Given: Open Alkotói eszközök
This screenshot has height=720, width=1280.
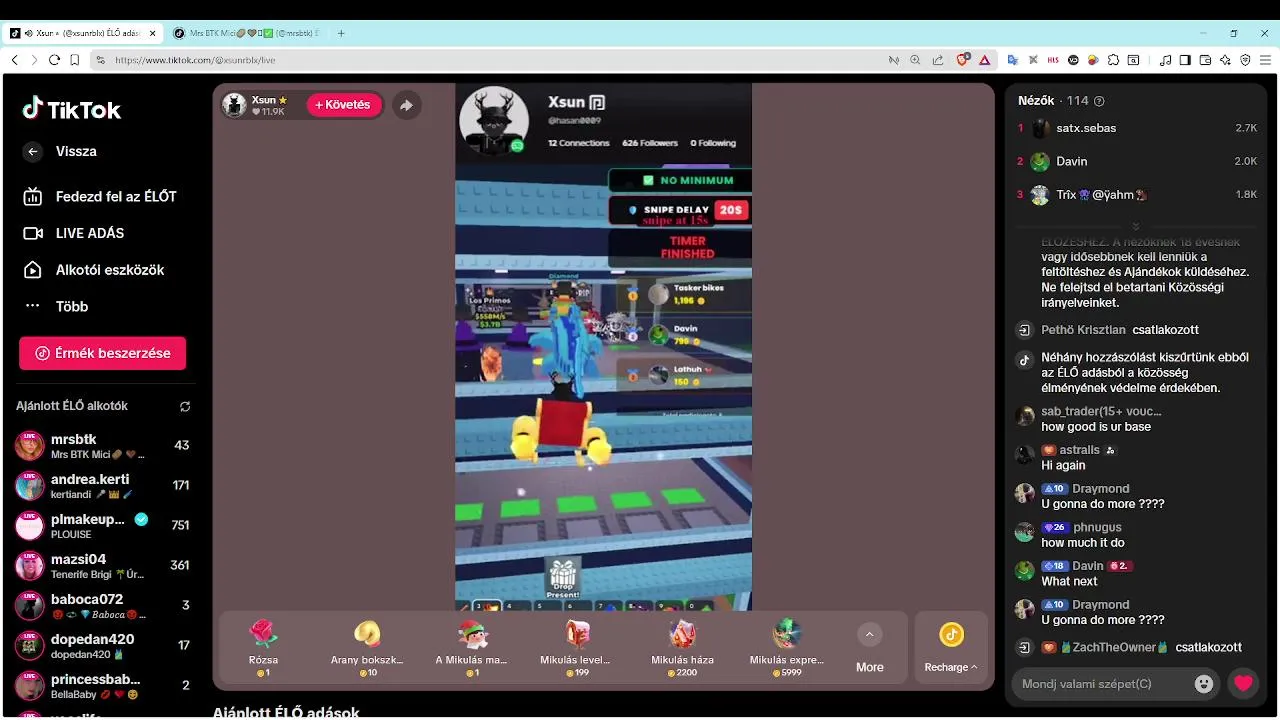Looking at the screenshot, I should [94, 270].
